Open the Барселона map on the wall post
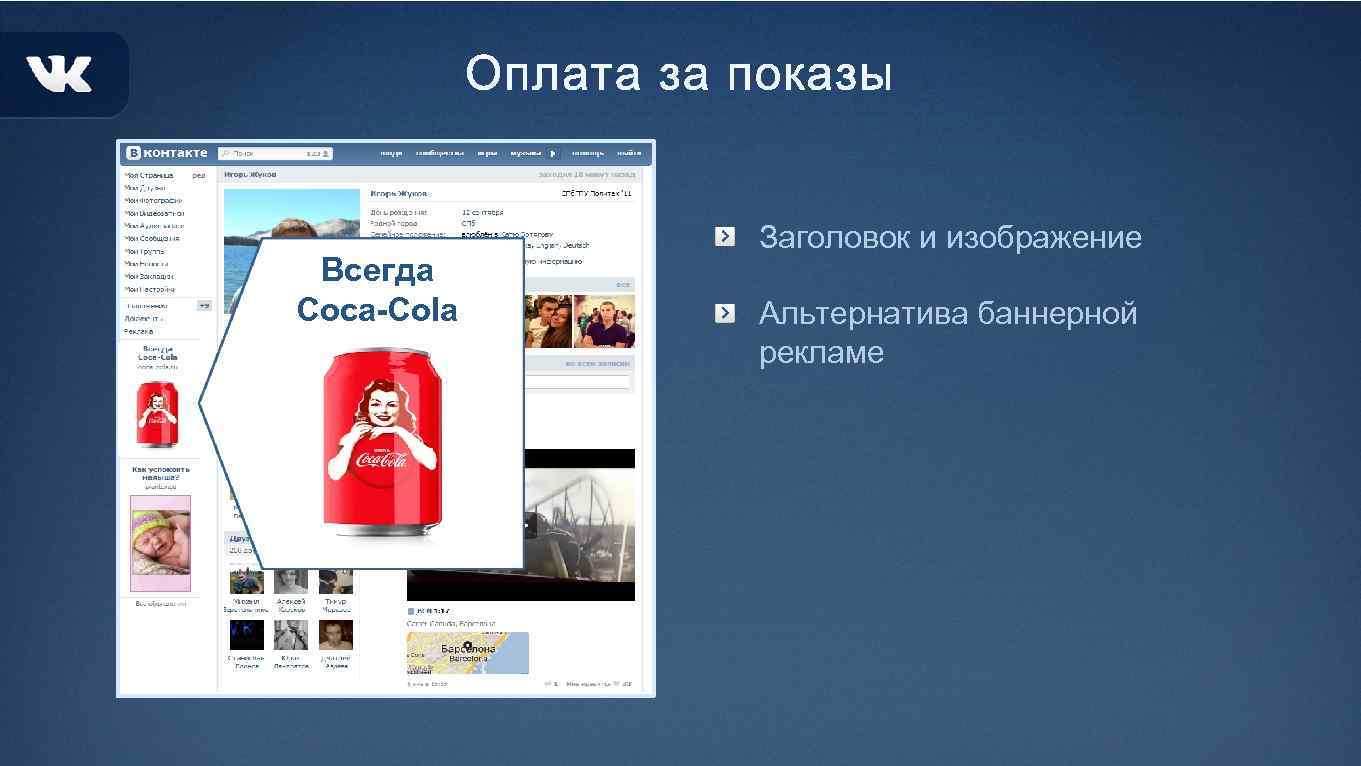This screenshot has height=766, width=1361. click(468, 652)
